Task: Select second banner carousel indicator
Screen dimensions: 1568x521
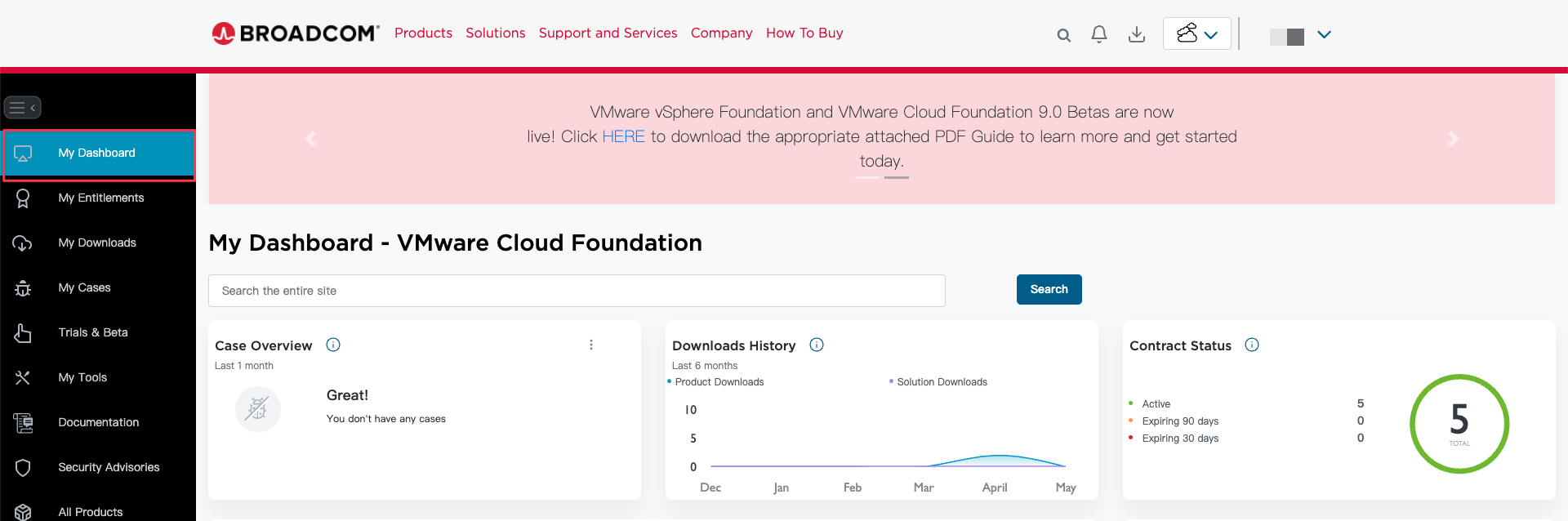Action: point(897,177)
